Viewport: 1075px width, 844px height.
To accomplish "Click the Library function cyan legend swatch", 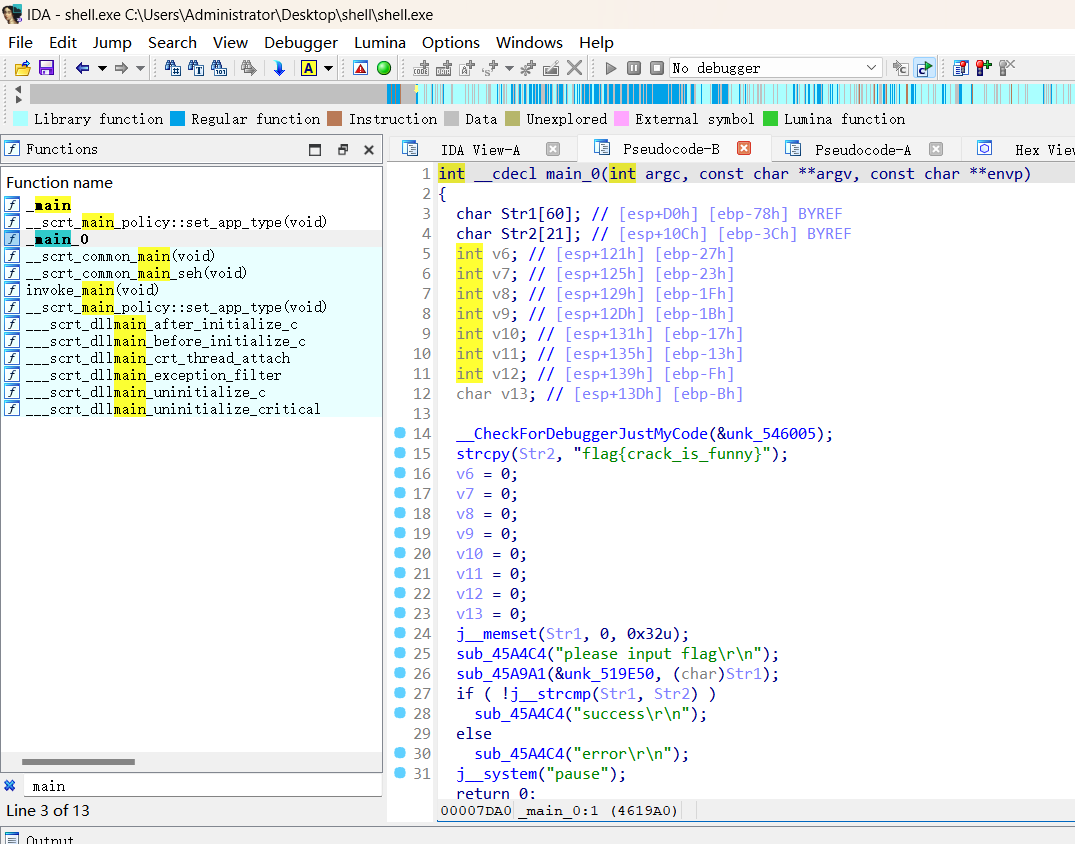I will 21,119.
